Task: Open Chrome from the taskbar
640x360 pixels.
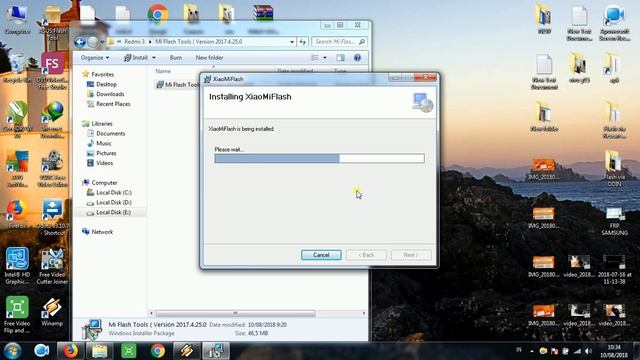Action: point(158,351)
